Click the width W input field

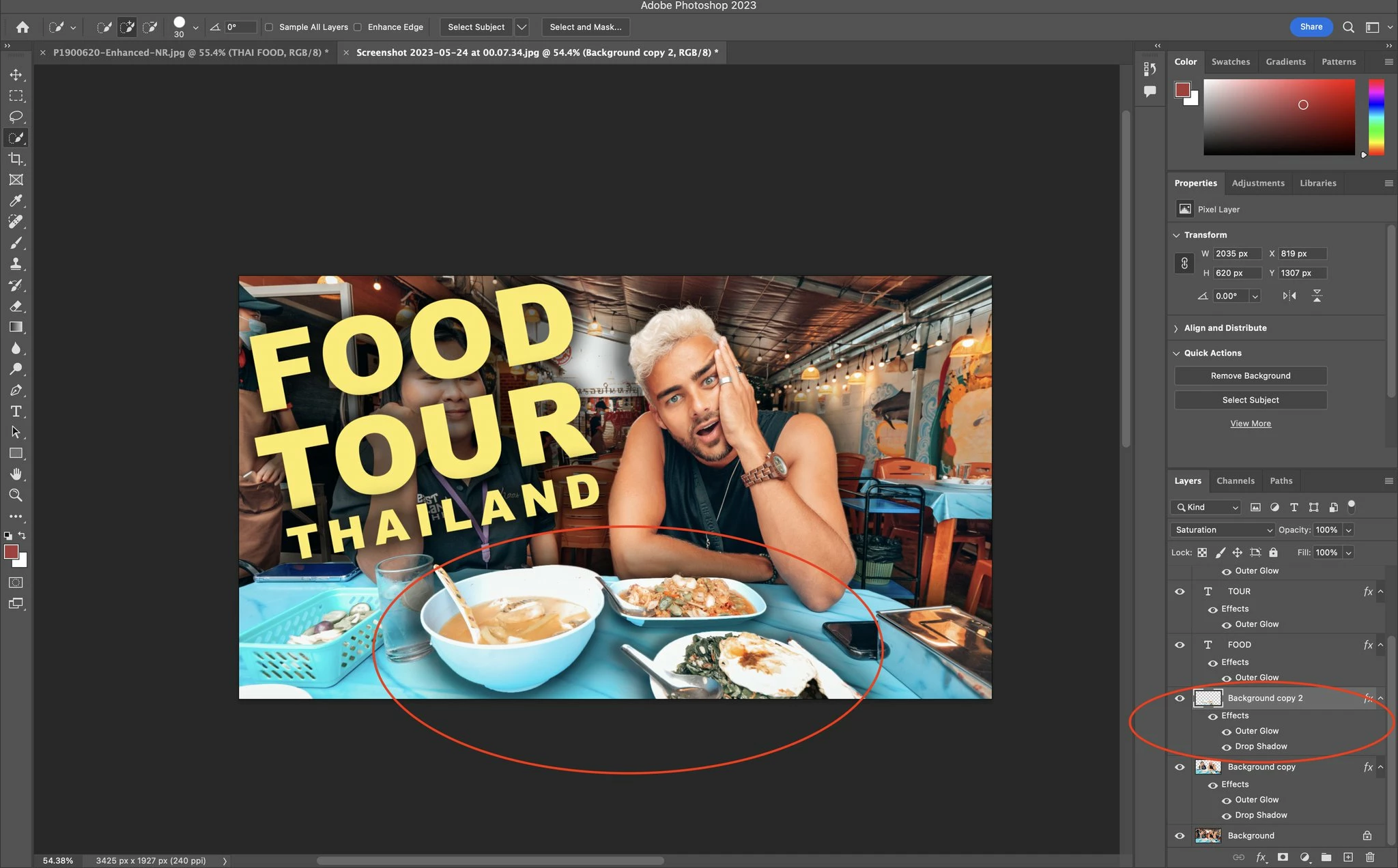1236,254
